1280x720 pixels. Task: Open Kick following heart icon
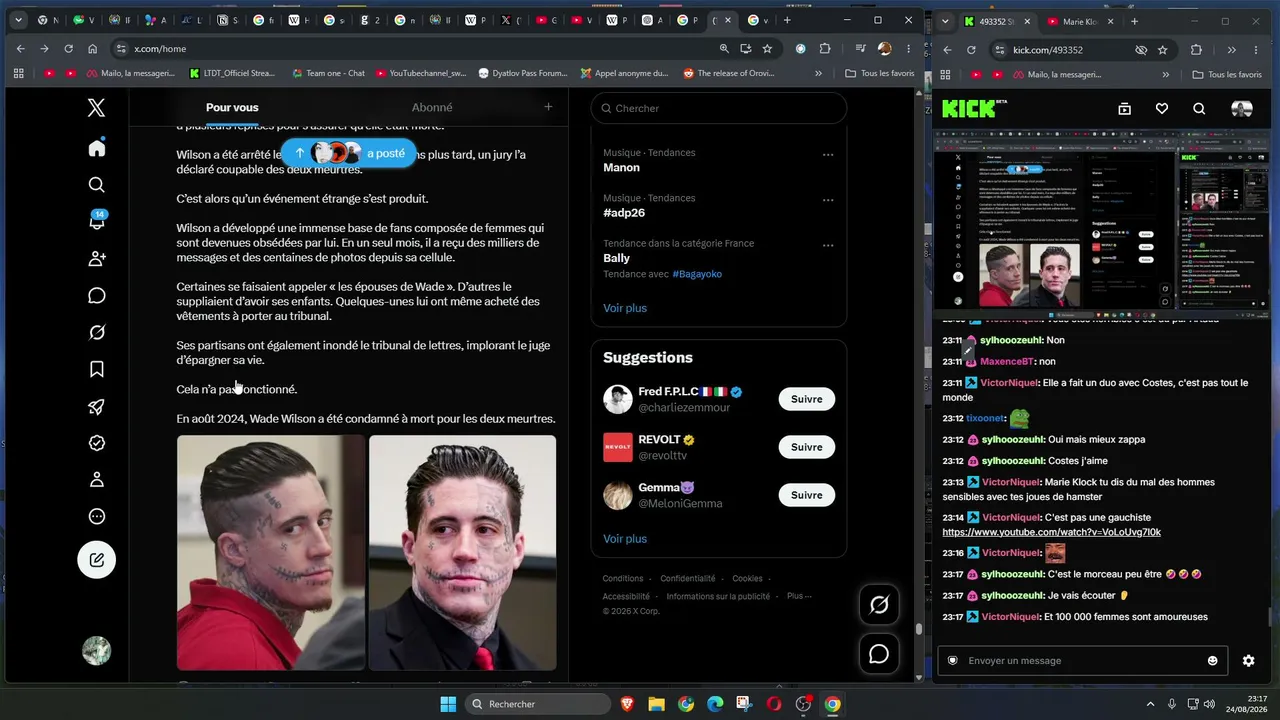pyautogui.click(x=1161, y=109)
